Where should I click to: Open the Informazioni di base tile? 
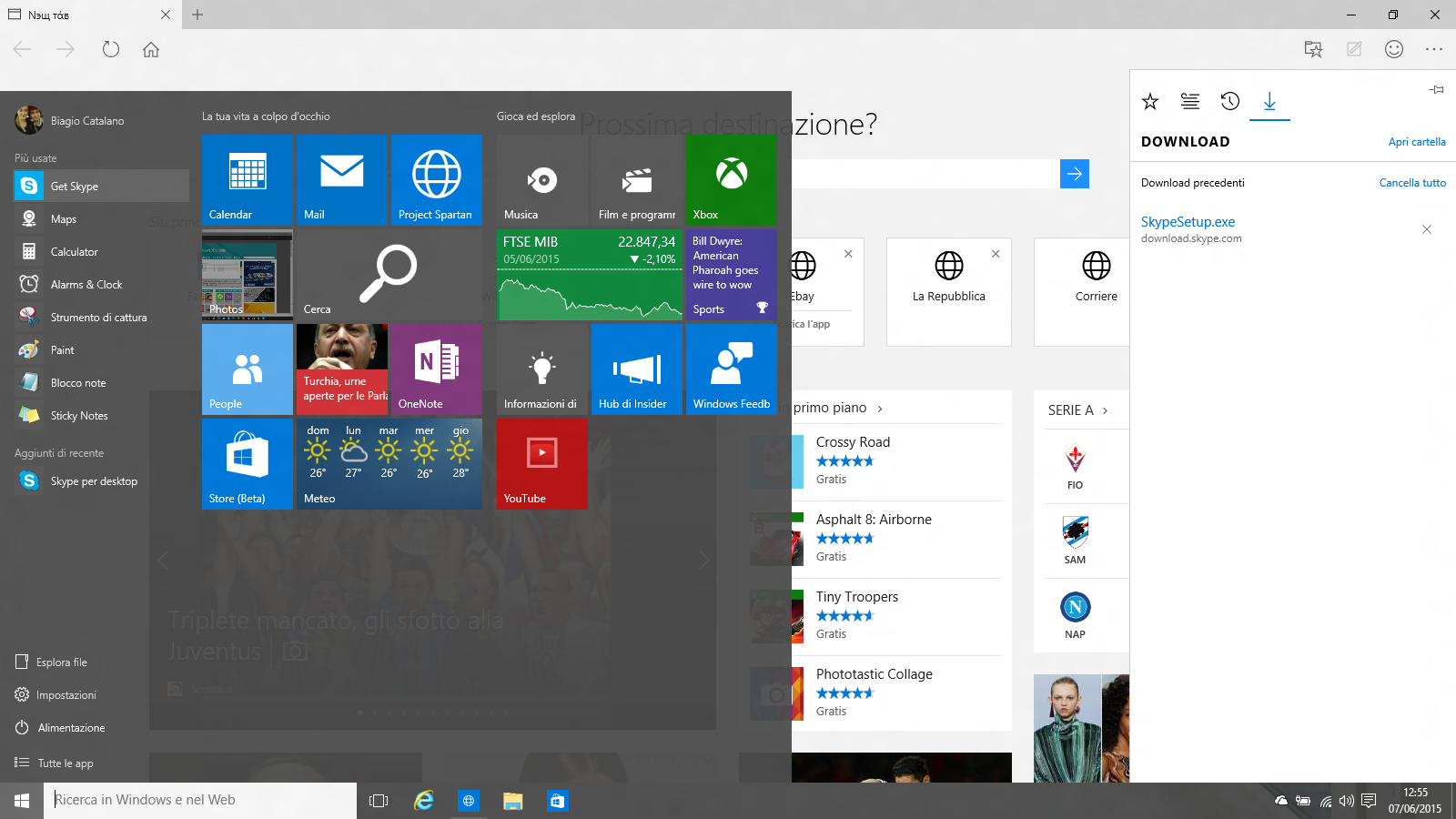[x=541, y=369]
